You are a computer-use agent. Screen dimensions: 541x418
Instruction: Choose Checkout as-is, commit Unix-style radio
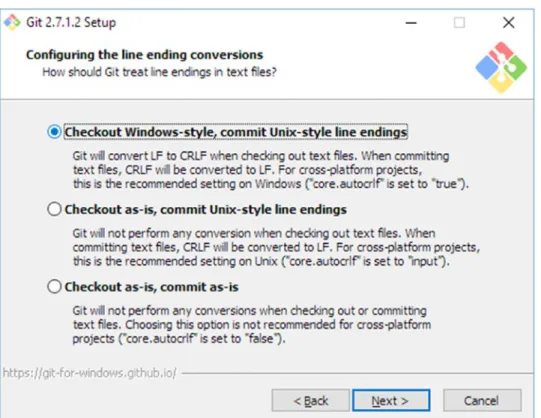pos(55,209)
